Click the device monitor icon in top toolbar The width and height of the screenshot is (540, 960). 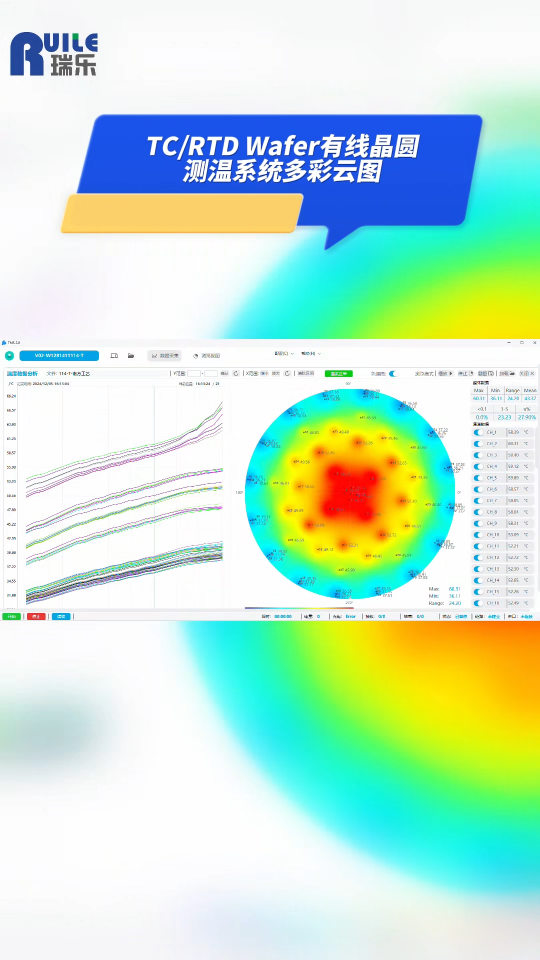(114, 356)
